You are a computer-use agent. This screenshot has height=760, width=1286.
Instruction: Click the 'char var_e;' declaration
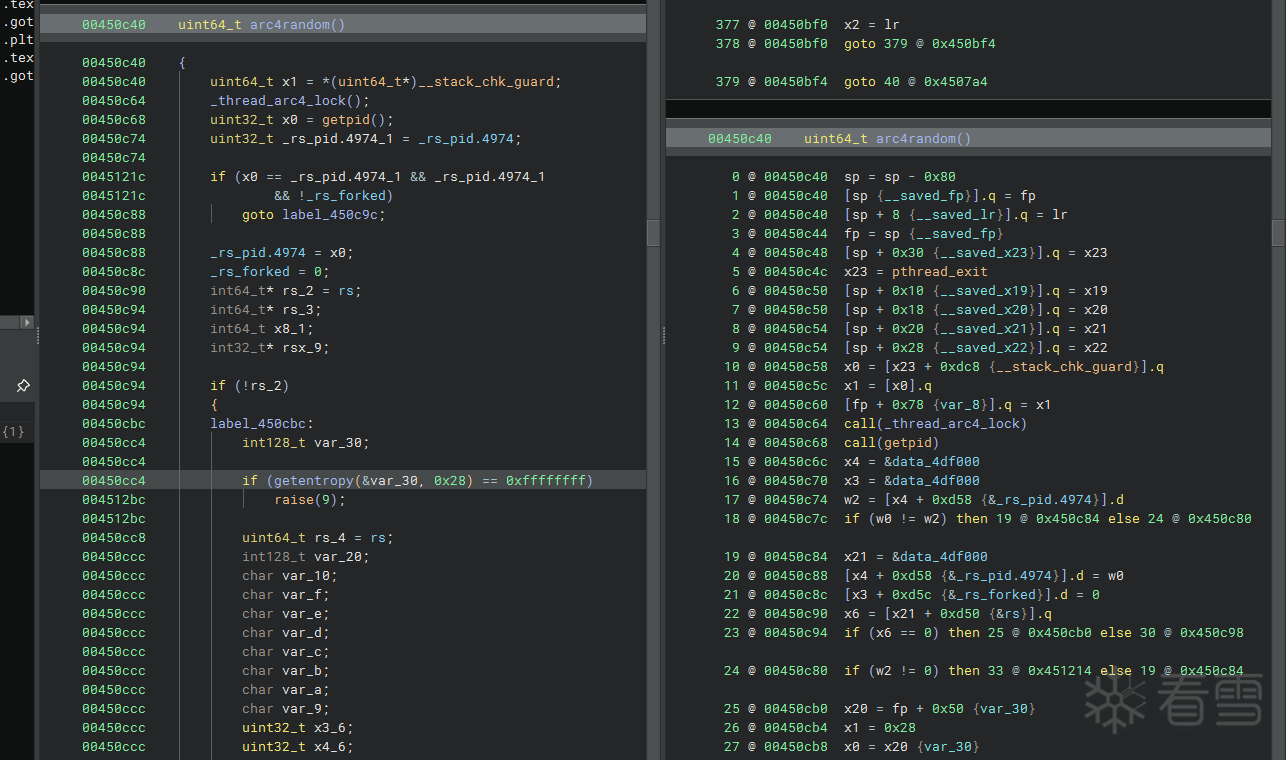point(286,614)
